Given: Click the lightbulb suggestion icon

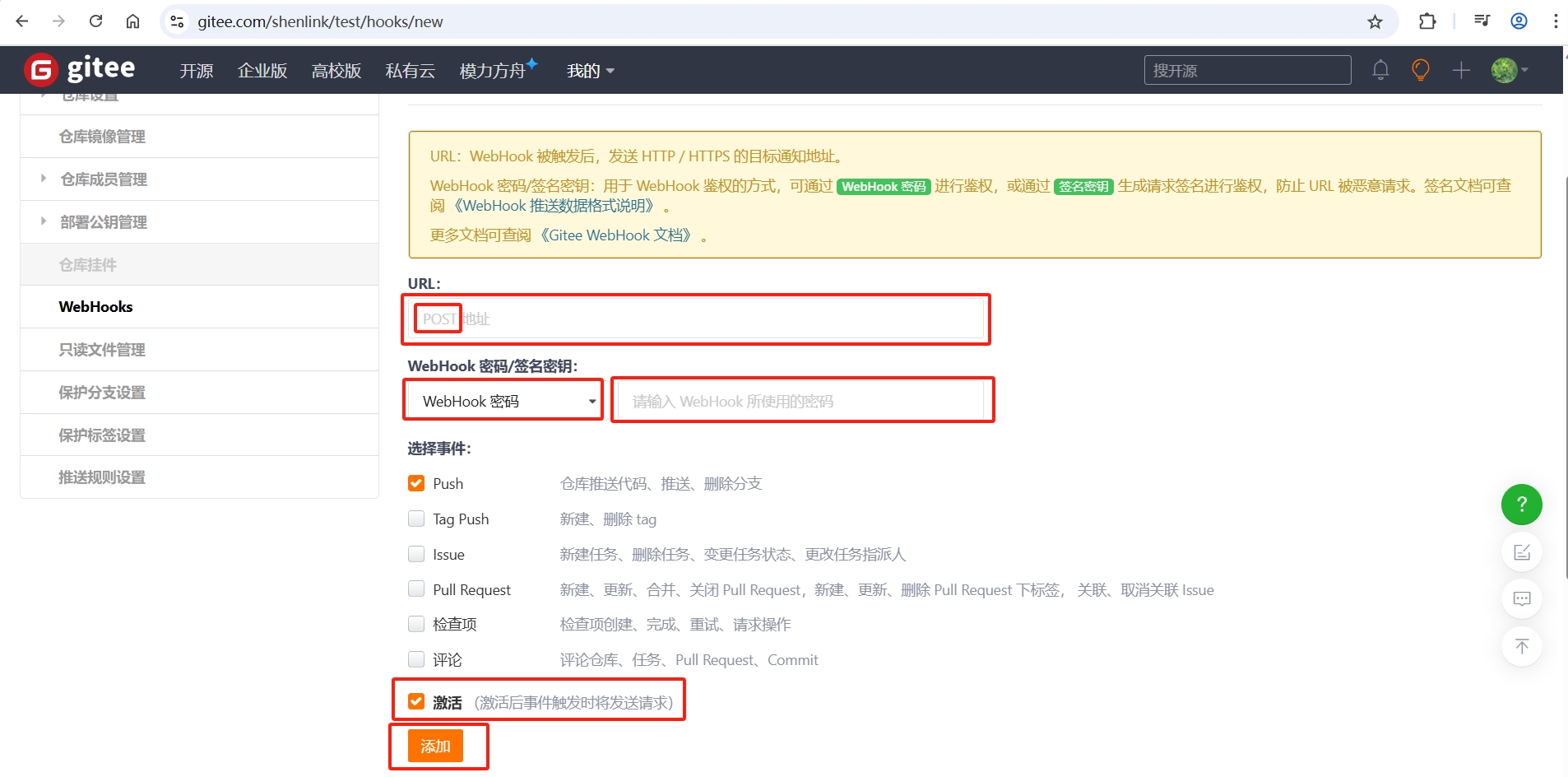Looking at the screenshot, I should point(1421,70).
